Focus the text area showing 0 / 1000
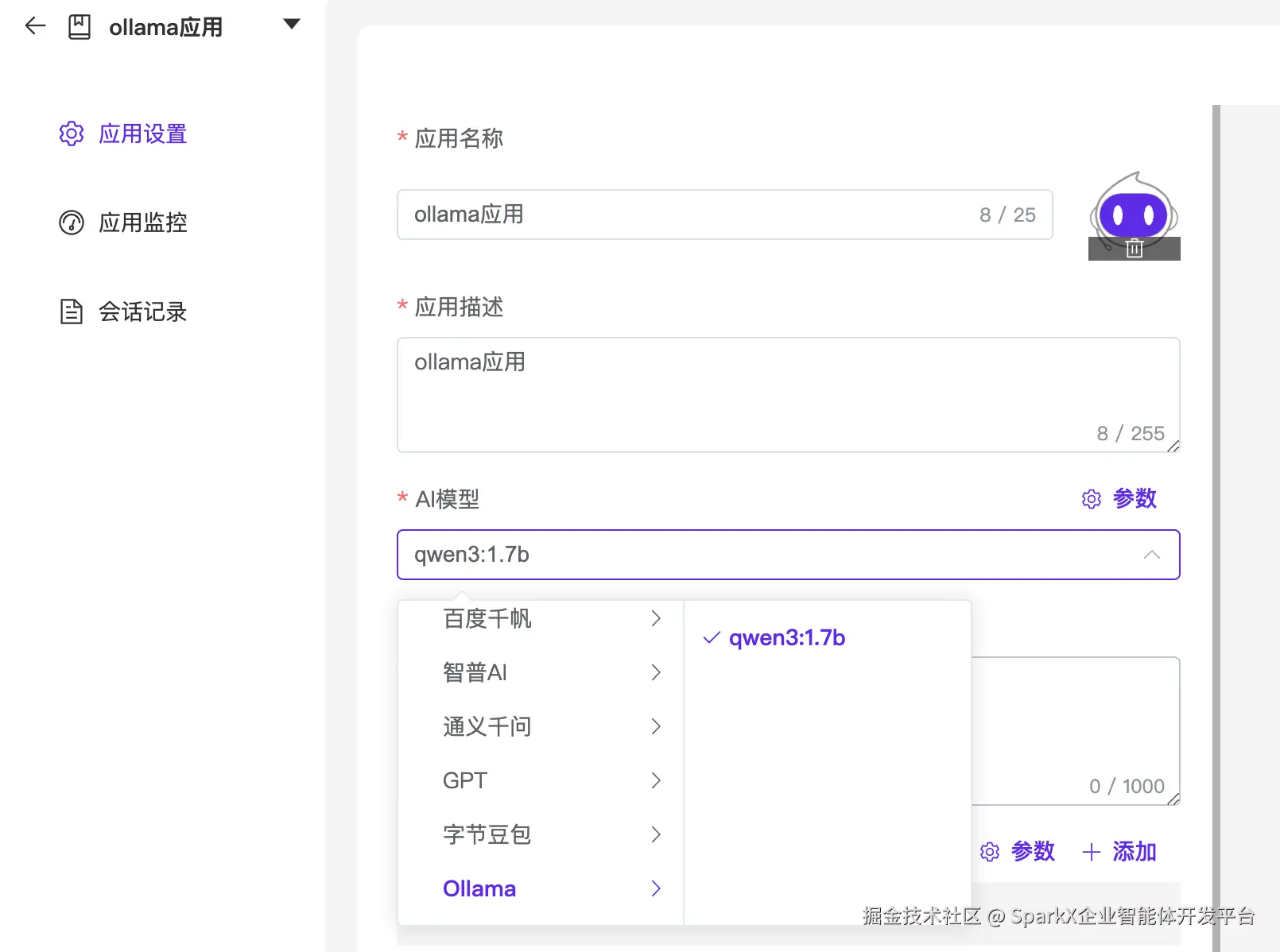 [1075, 731]
